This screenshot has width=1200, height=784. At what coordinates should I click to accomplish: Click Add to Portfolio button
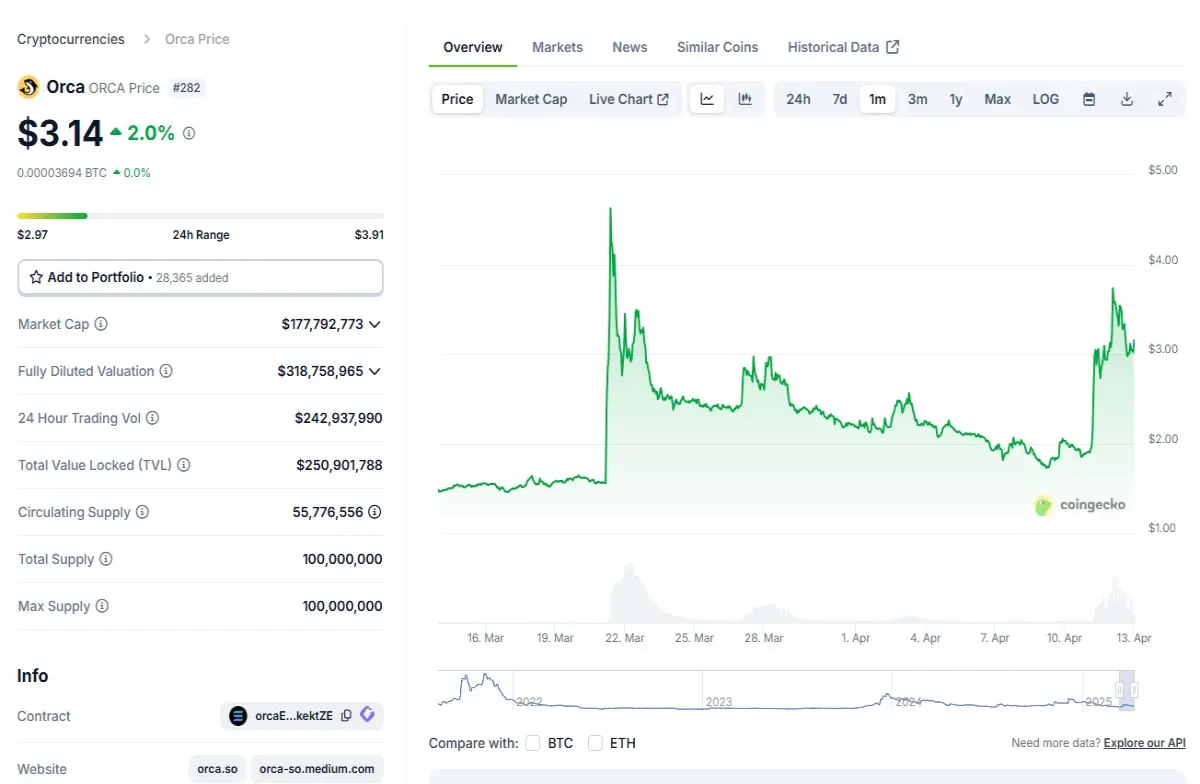(200, 277)
